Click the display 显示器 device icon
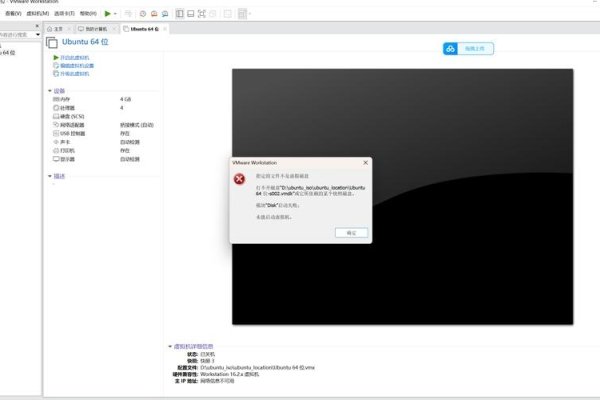 point(56,159)
